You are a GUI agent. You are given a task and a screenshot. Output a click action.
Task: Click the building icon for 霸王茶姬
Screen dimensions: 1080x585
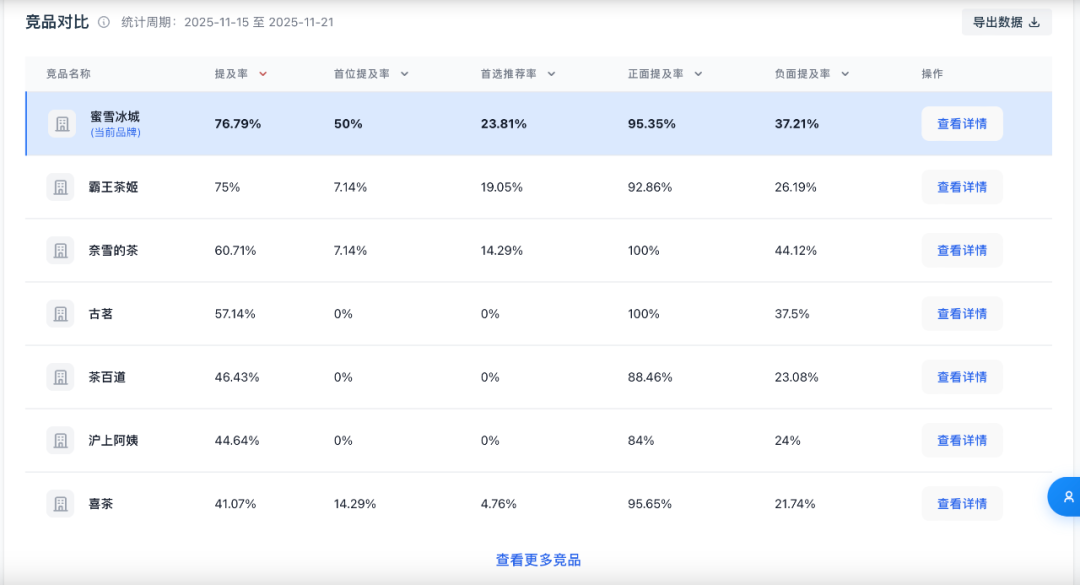click(x=61, y=187)
